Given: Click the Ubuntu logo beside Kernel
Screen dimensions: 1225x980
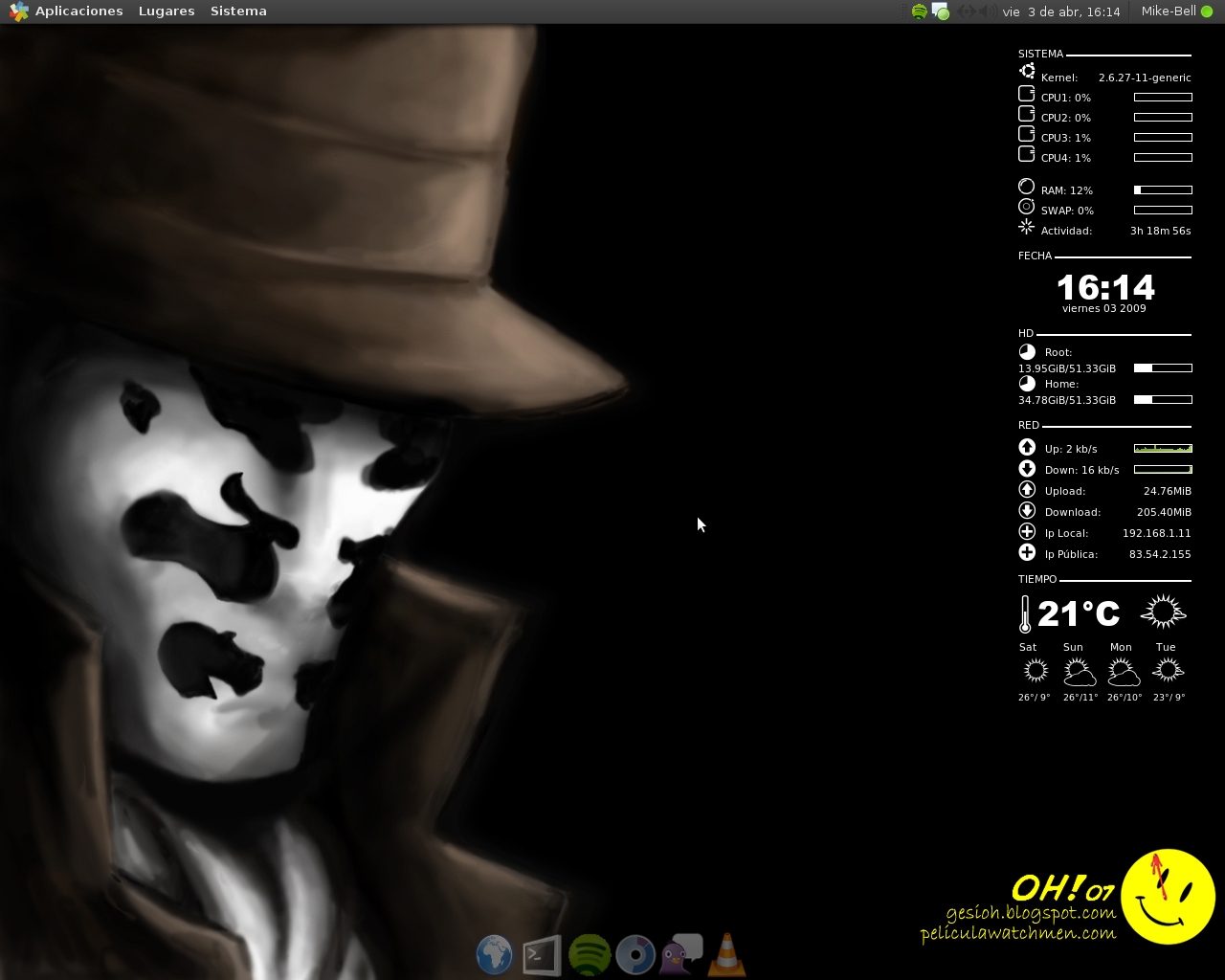Looking at the screenshot, I should pos(1027,72).
